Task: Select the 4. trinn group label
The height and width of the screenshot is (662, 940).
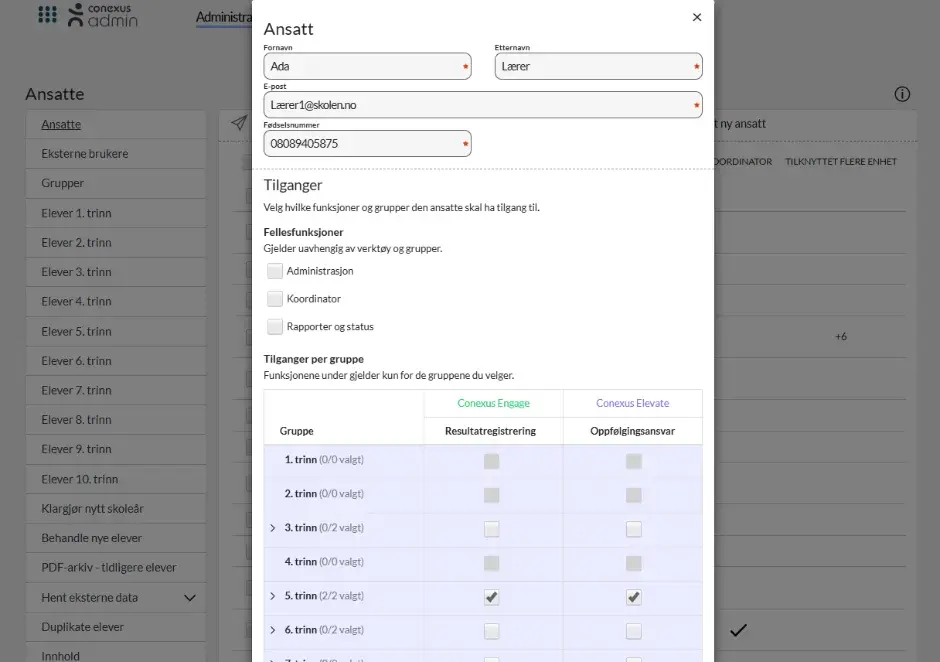Action: [324, 561]
